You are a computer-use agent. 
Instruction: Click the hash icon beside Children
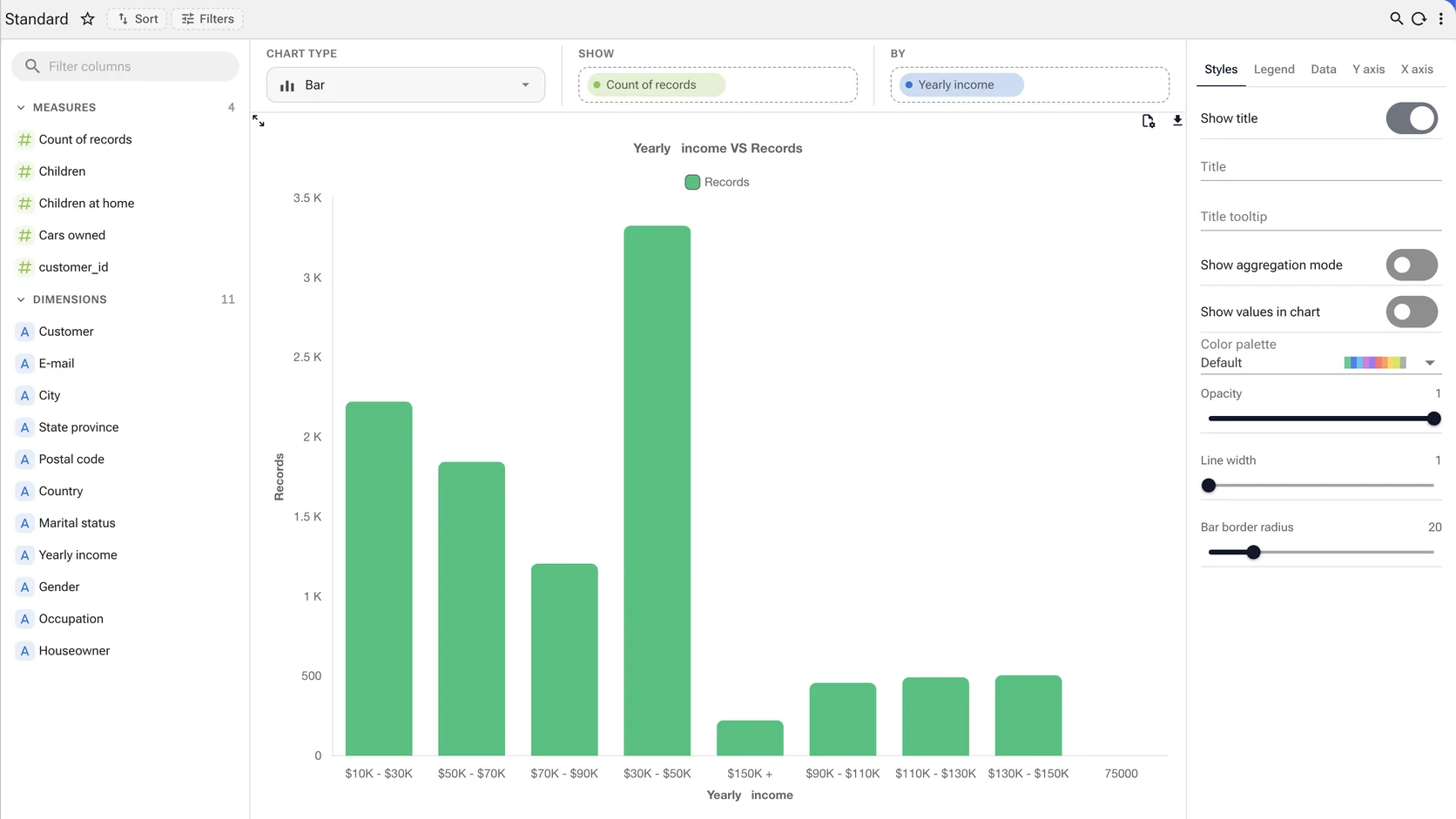point(24,171)
